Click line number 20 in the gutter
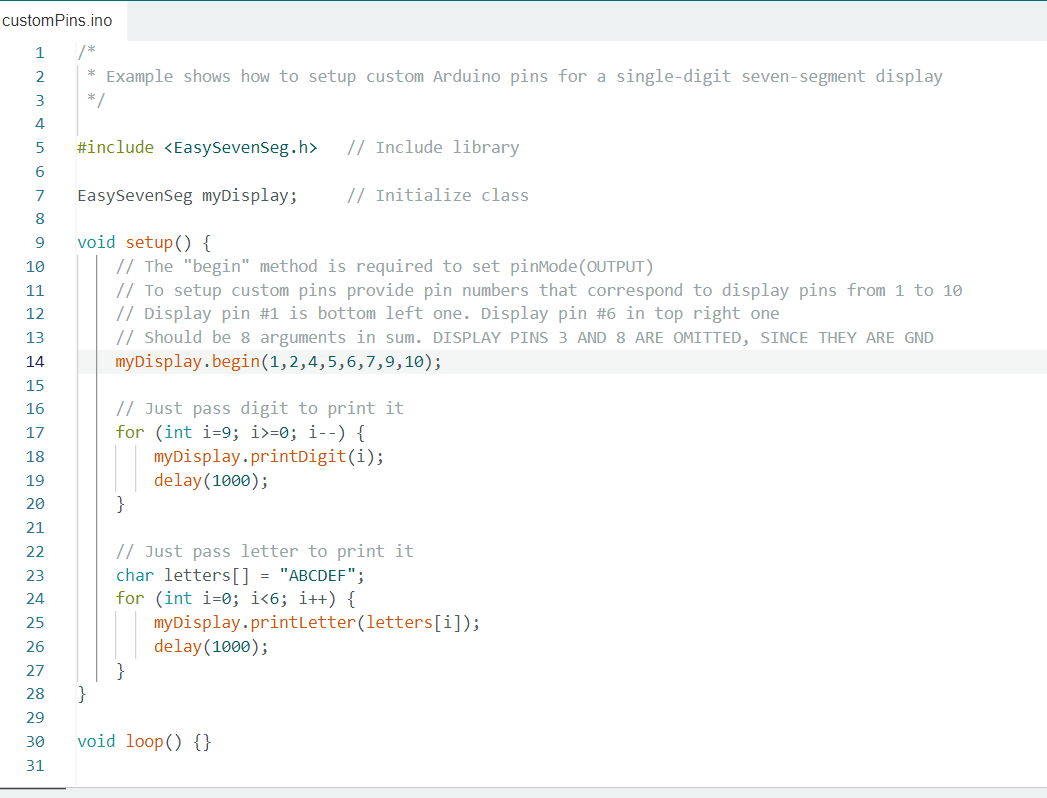Viewport: 1047px width, 798px height. [35, 504]
